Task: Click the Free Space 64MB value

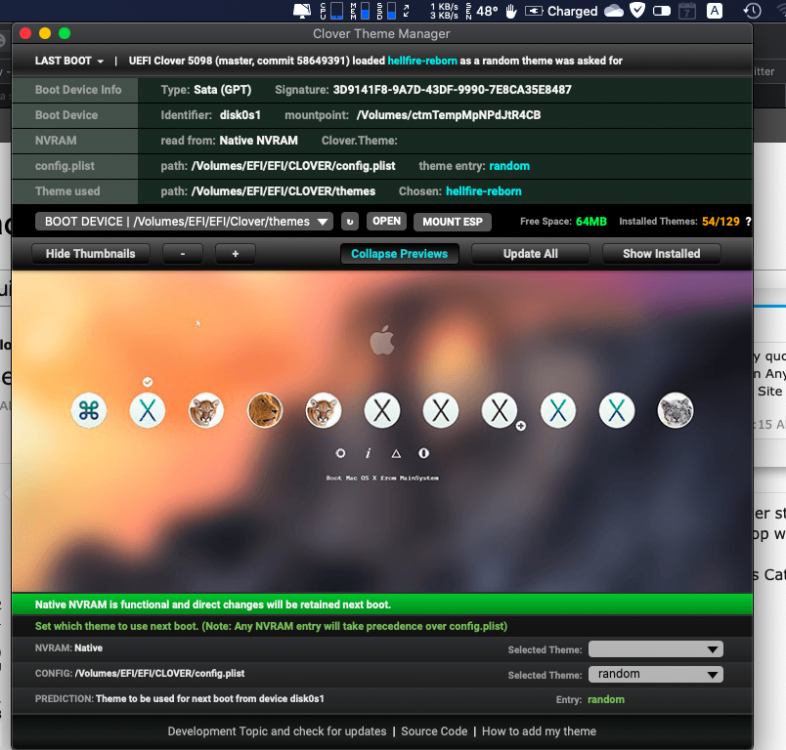Action: tap(591, 222)
